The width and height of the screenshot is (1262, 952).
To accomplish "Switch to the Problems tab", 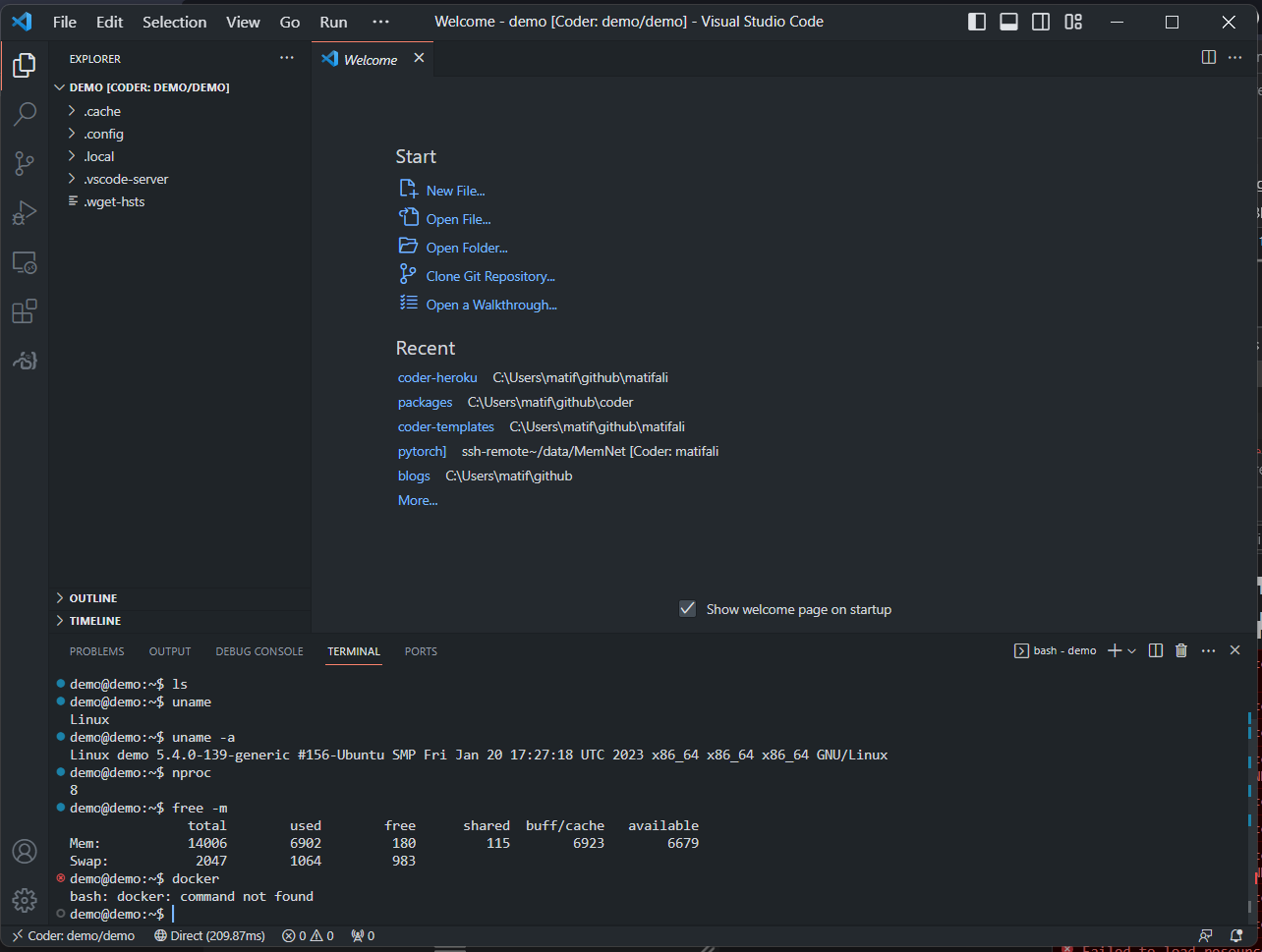I will pyautogui.click(x=97, y=651).
